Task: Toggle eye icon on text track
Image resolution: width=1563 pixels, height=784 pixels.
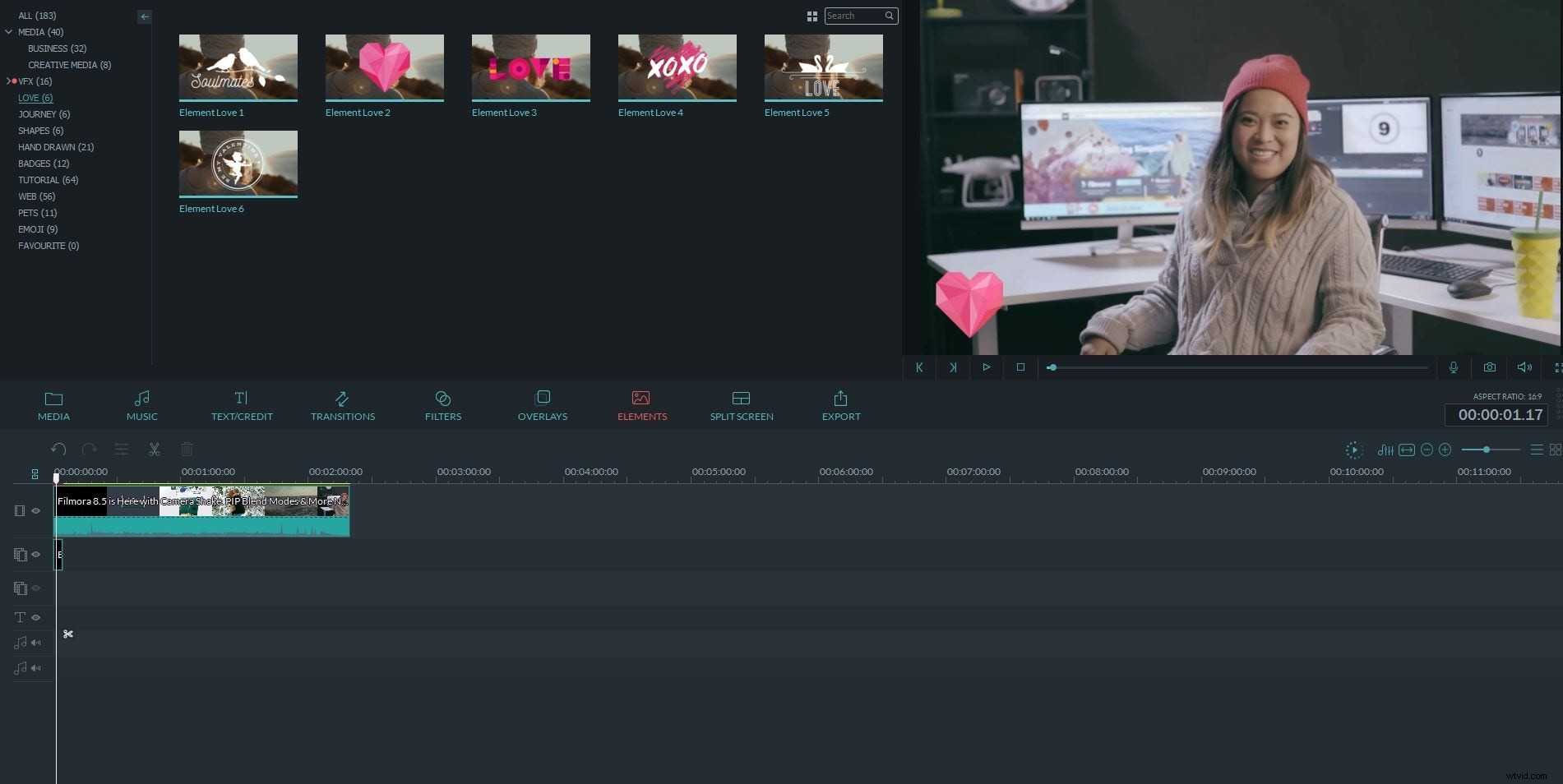Action: coord(36,617)
